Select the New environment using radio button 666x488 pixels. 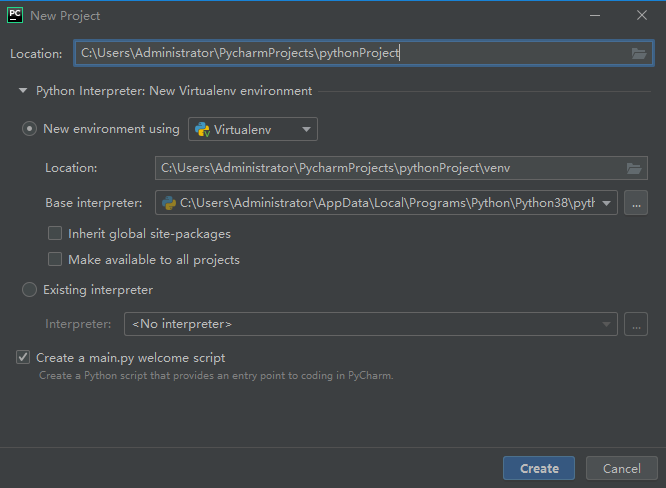click(30, 129)
